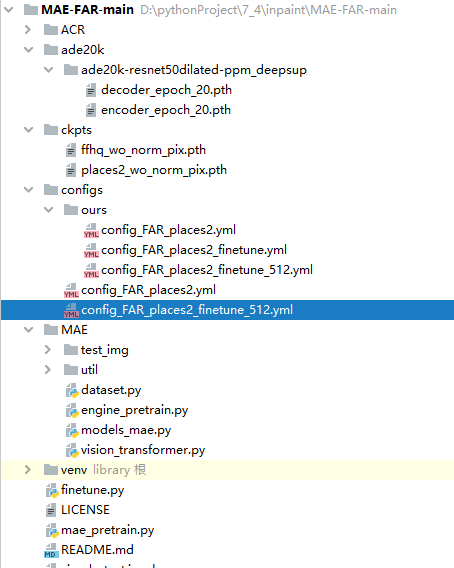Click dataset.py Python file icon
Viewport: 454px width, 568px height.
72,390
